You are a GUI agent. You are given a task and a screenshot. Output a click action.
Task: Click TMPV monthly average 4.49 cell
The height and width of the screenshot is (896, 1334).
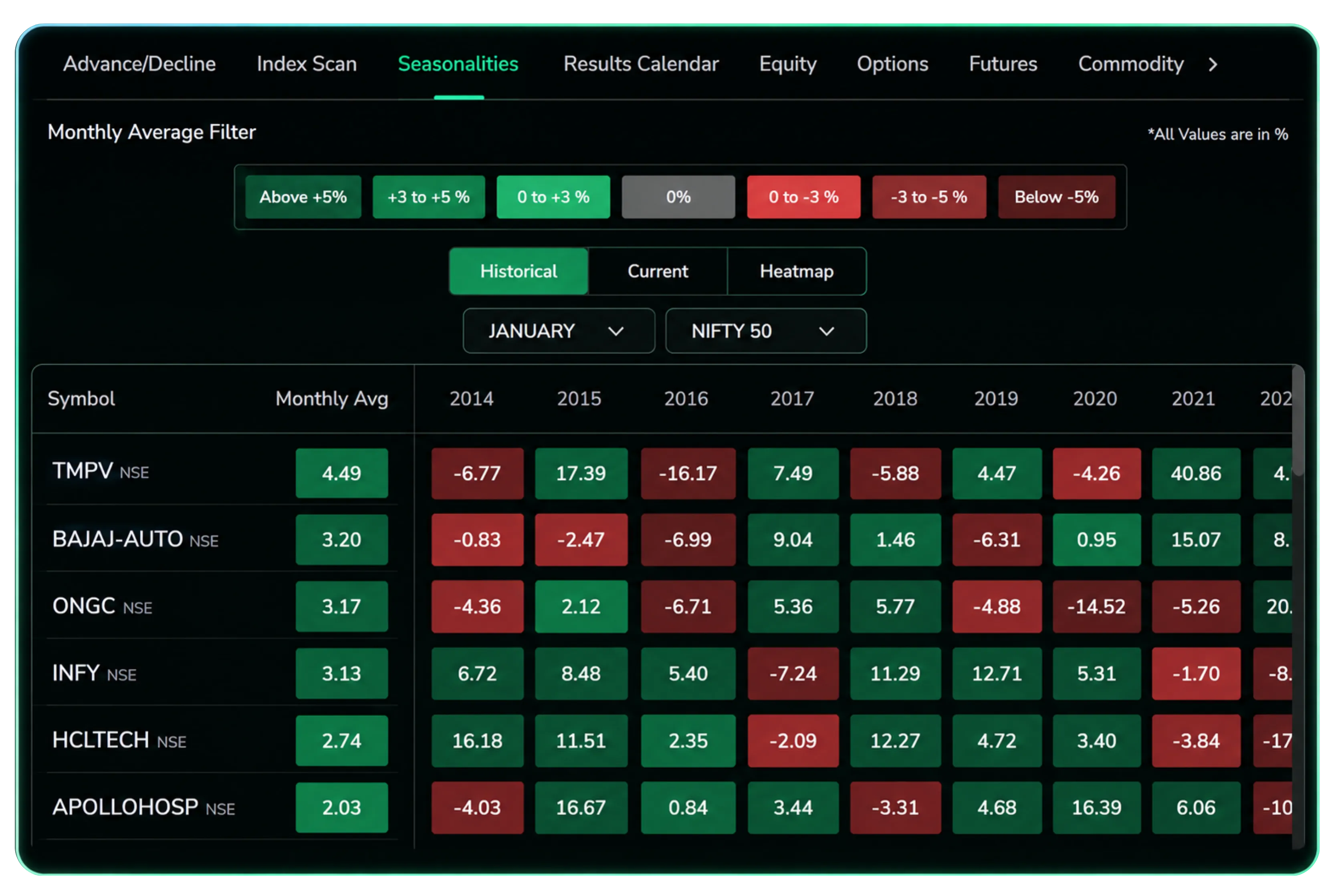[342, 473]
